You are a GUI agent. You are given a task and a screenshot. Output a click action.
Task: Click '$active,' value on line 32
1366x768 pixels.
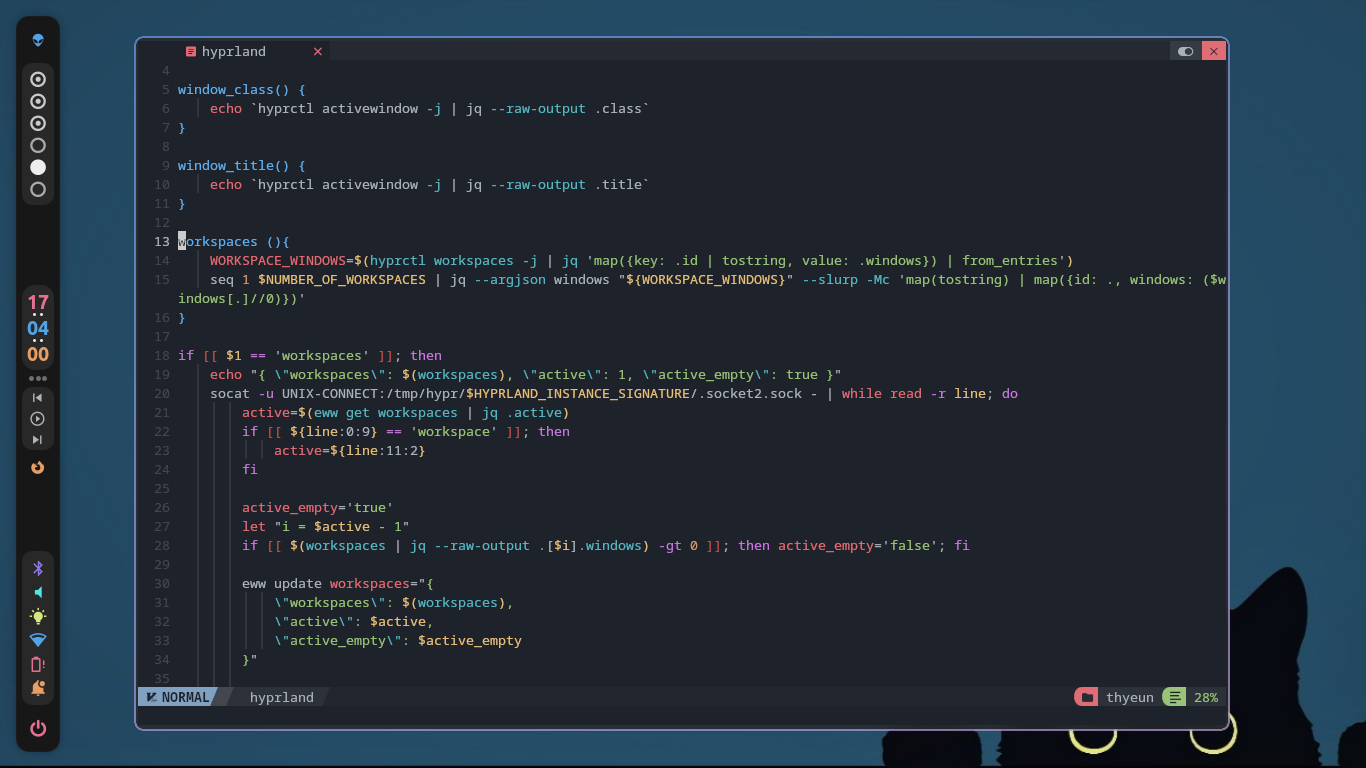click(x=402, y=621)
